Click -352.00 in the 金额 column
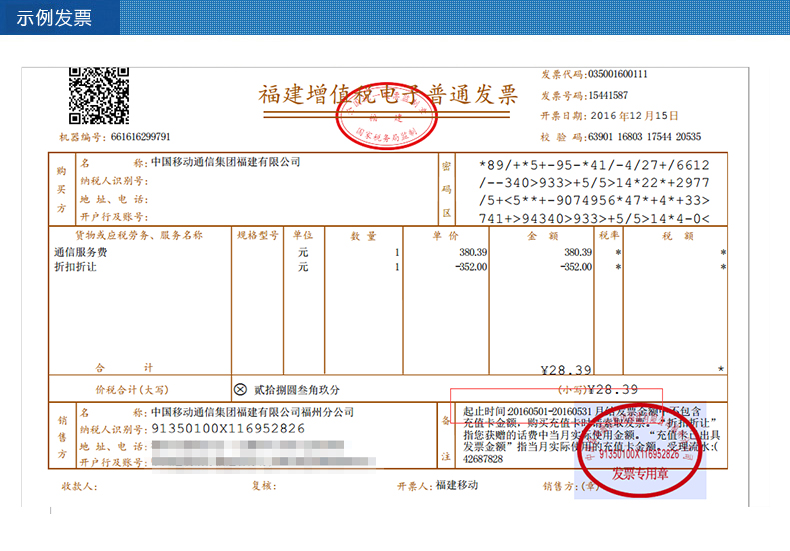The image size is (790, 551). (x=576, y=267)
